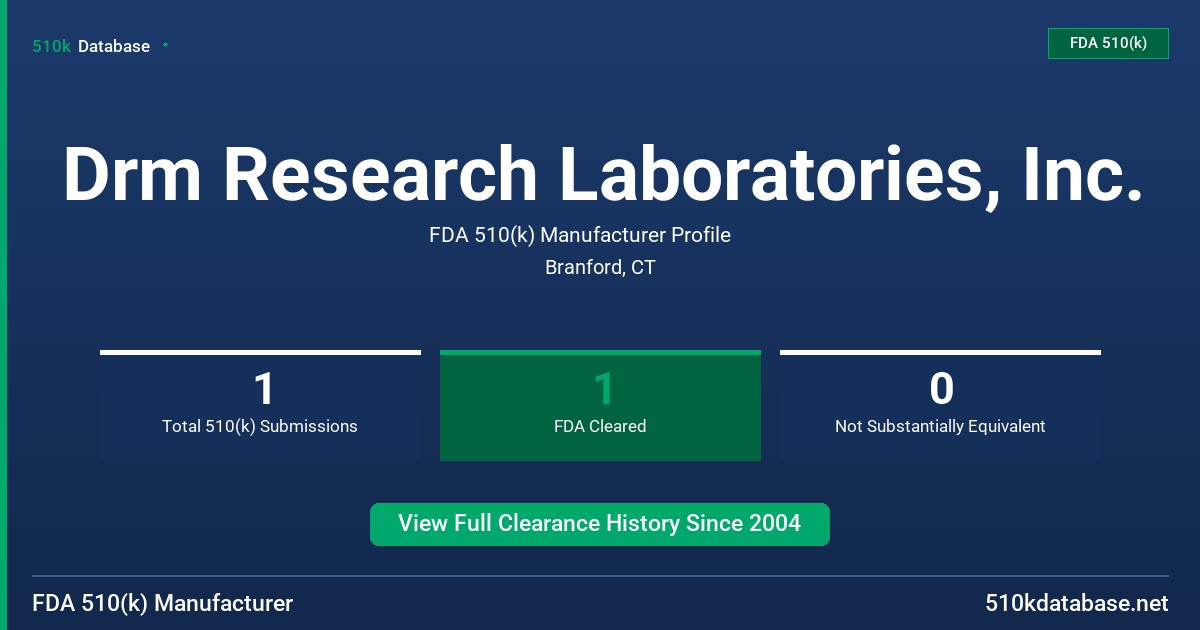Select the Total 510(k) Submissions card
Image resolution: width=1200 pixels, height=630 pixels.
click(x=260, y=405)
